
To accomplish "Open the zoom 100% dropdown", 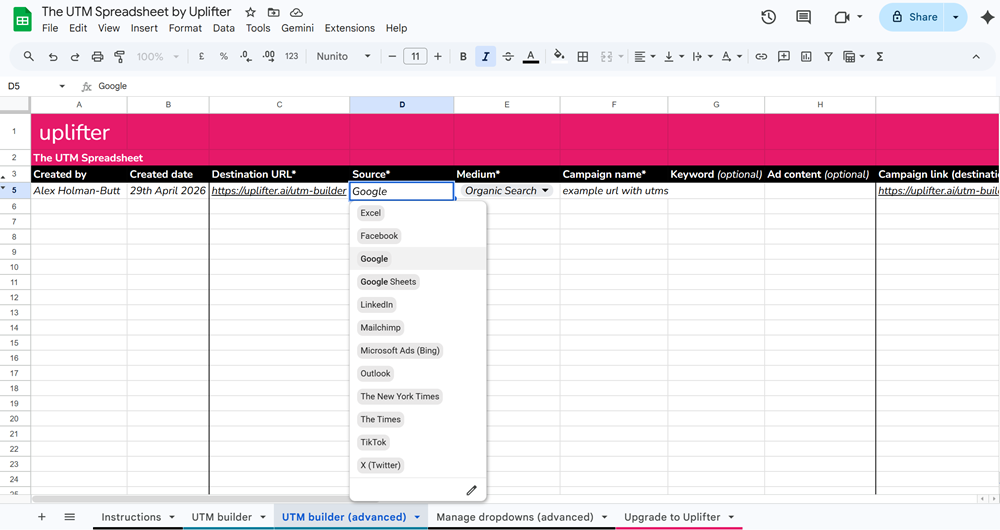I will point(158,57).
